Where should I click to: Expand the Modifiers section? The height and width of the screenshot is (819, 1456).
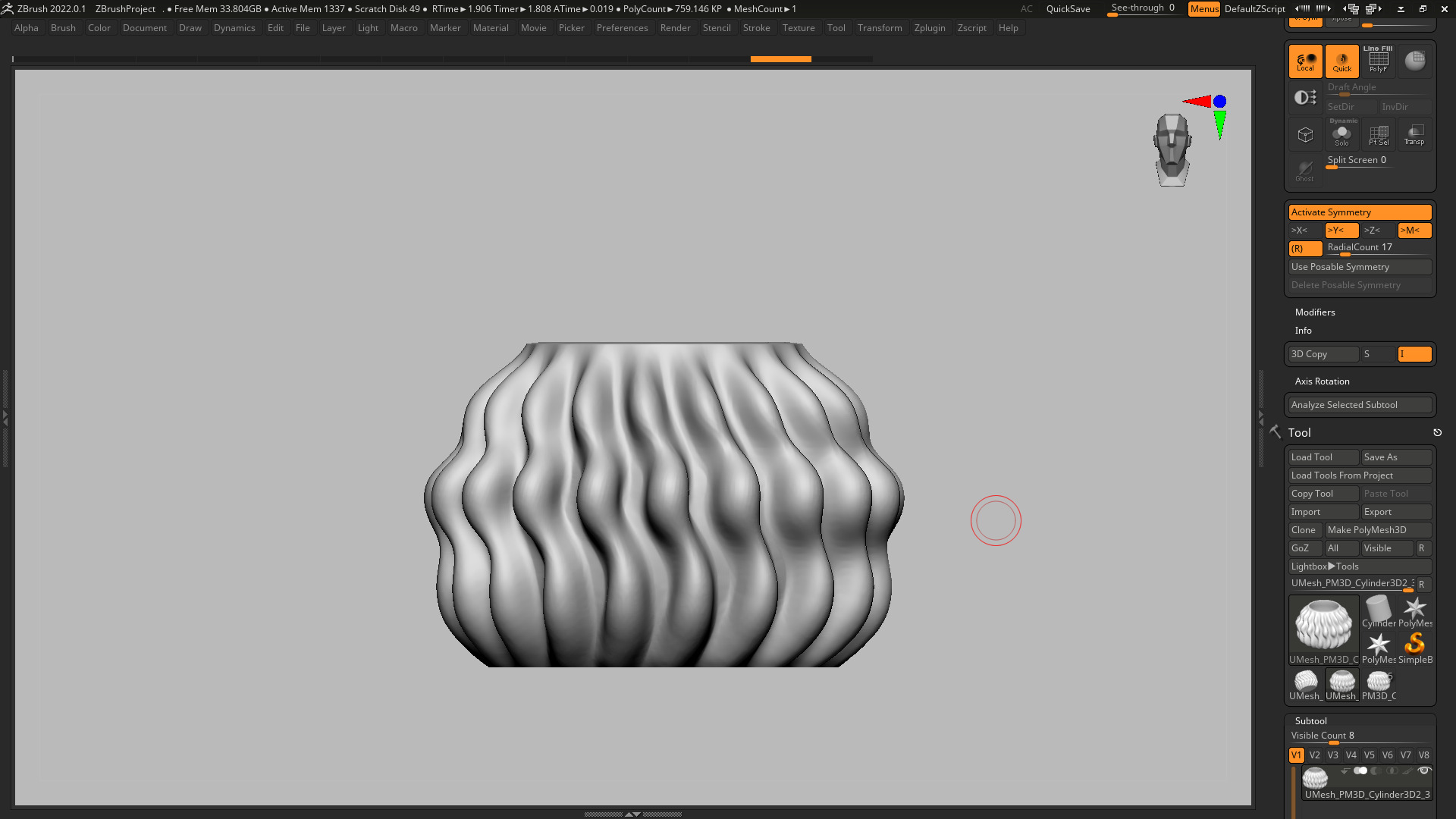(1315, 312)
